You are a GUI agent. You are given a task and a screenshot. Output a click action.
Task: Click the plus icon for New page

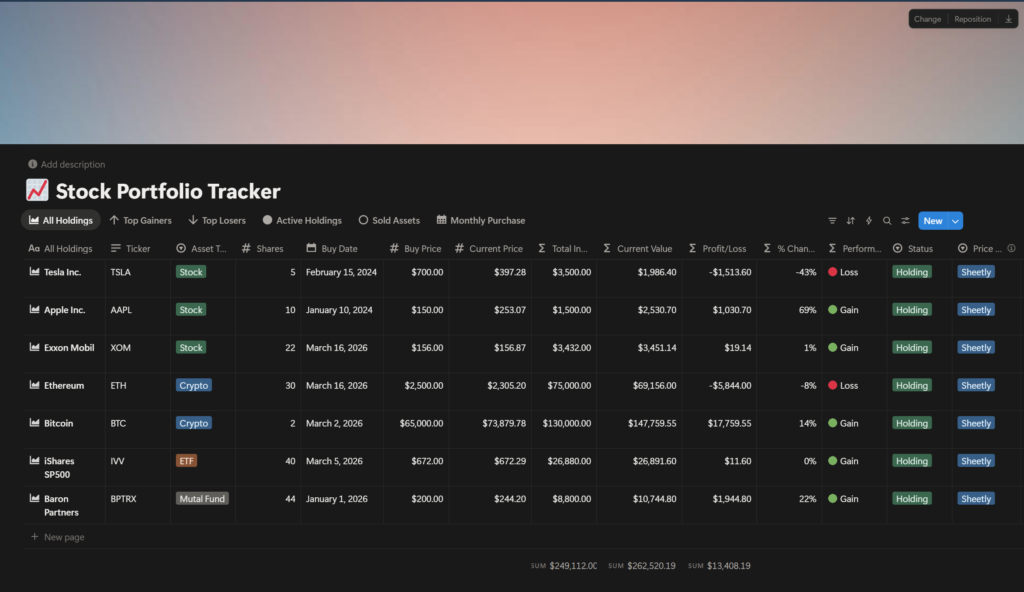(x=35, y=537)
